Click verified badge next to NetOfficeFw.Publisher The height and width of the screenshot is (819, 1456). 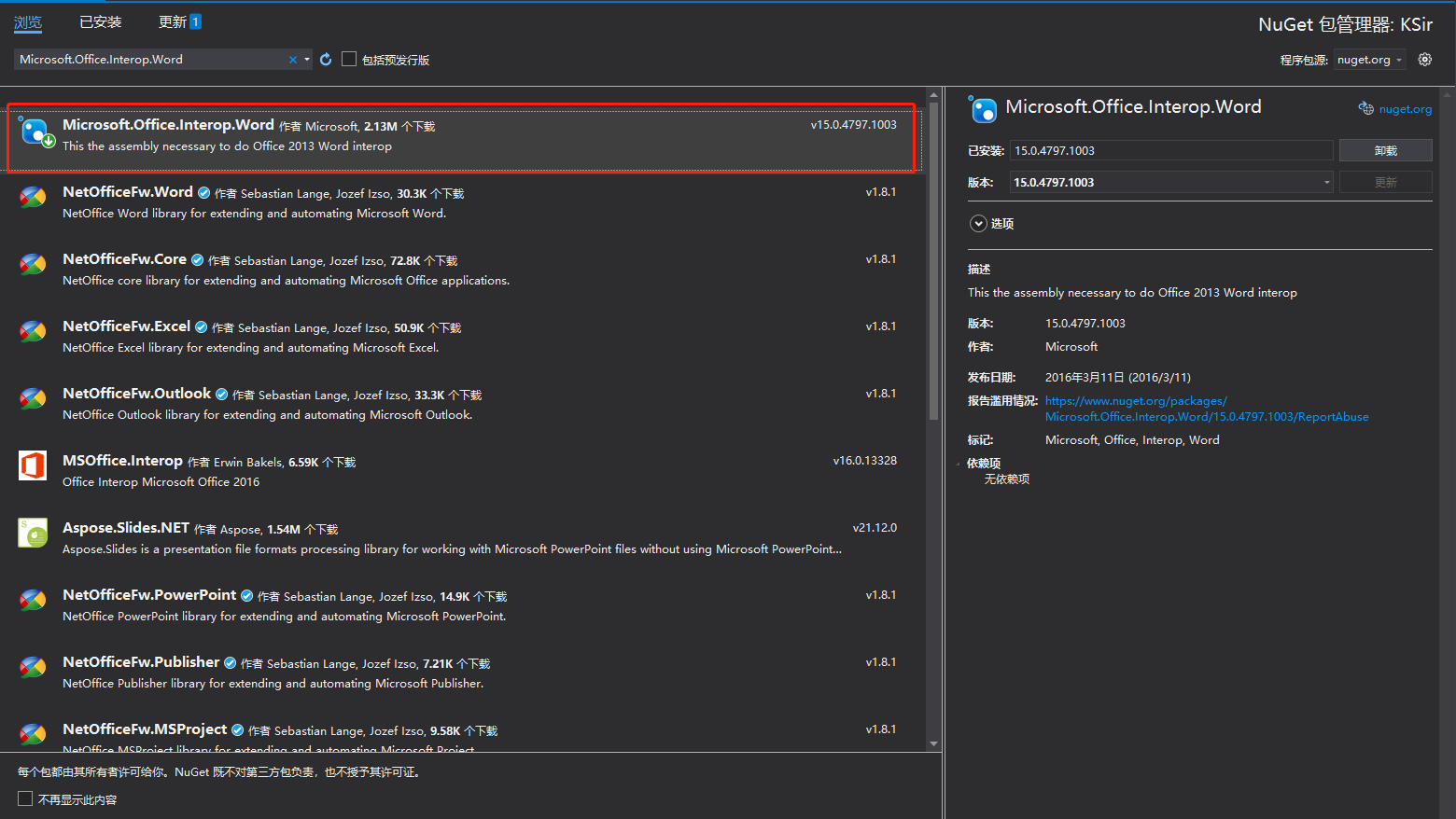pyautogui.click(x=230, y=663)
